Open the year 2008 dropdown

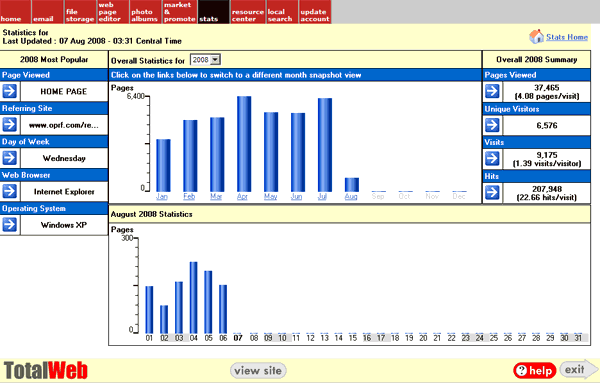pos(205,60)
